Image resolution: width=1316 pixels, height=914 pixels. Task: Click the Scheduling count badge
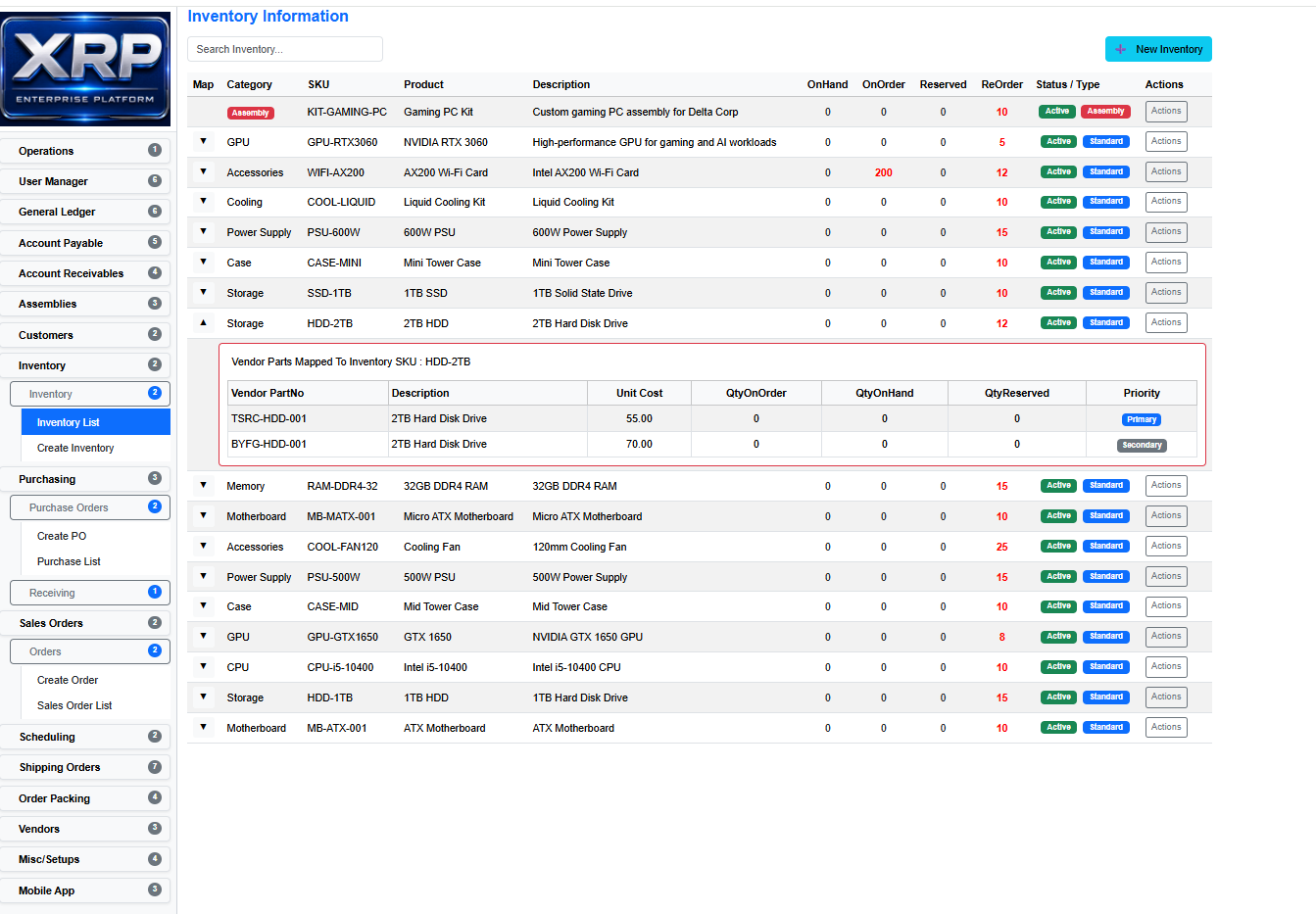[x=155, y=736]
